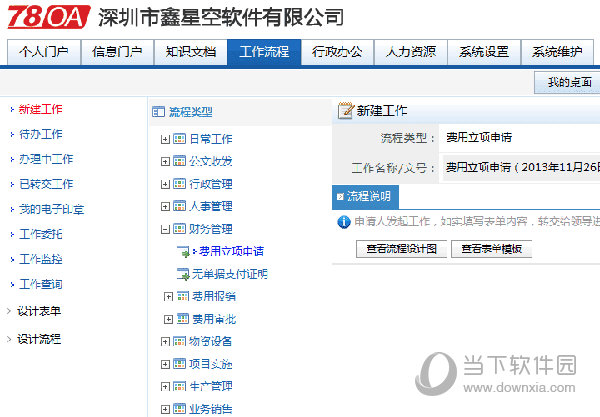The height and width of the screenshot is (417, 600).
Task: Click the 工作名称/文号 input field
Action: click(520, 167)
